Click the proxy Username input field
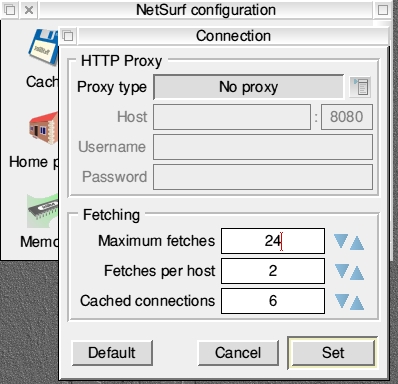 [263, 147]
